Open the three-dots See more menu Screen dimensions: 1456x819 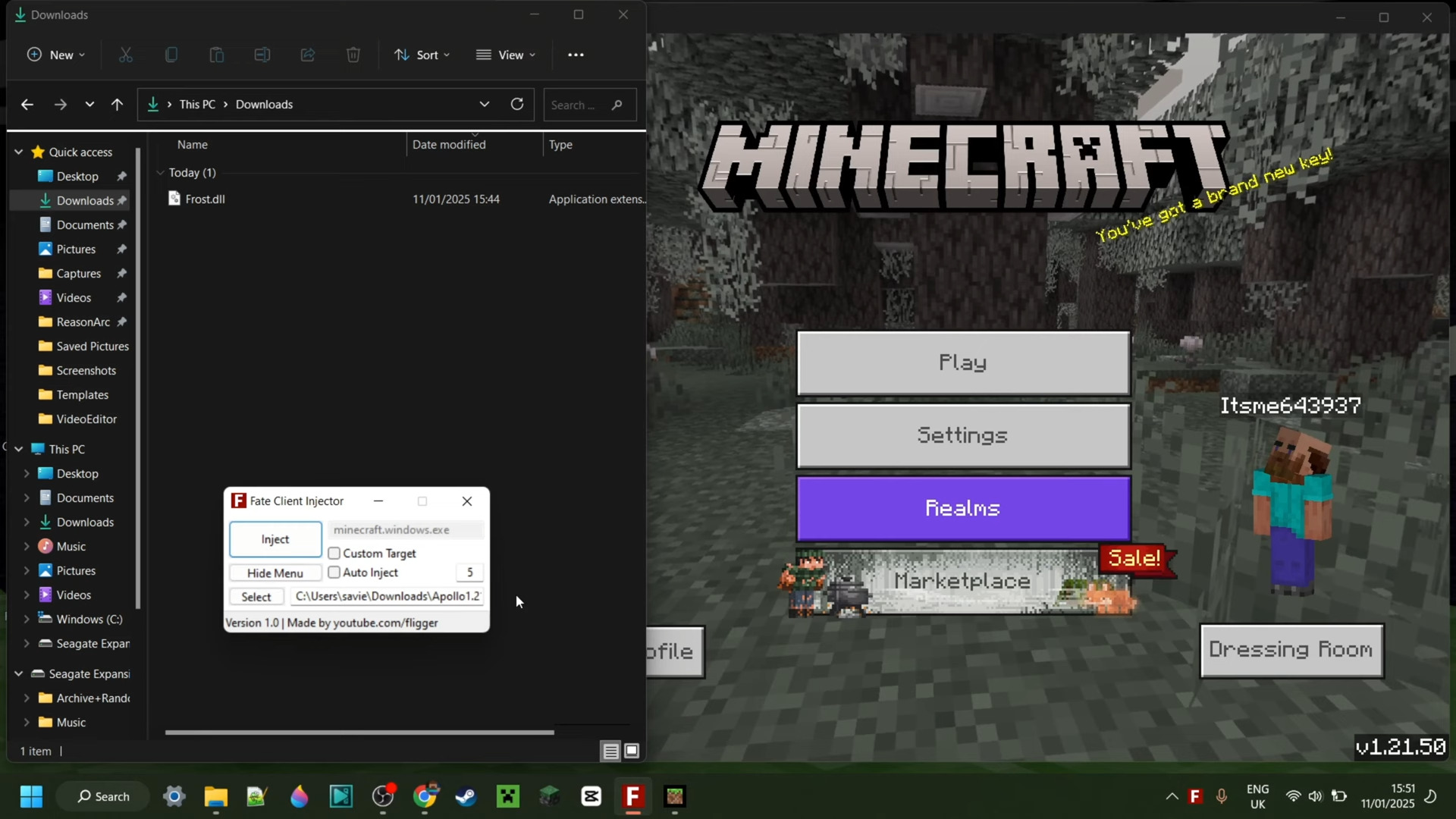coord(576,55)
